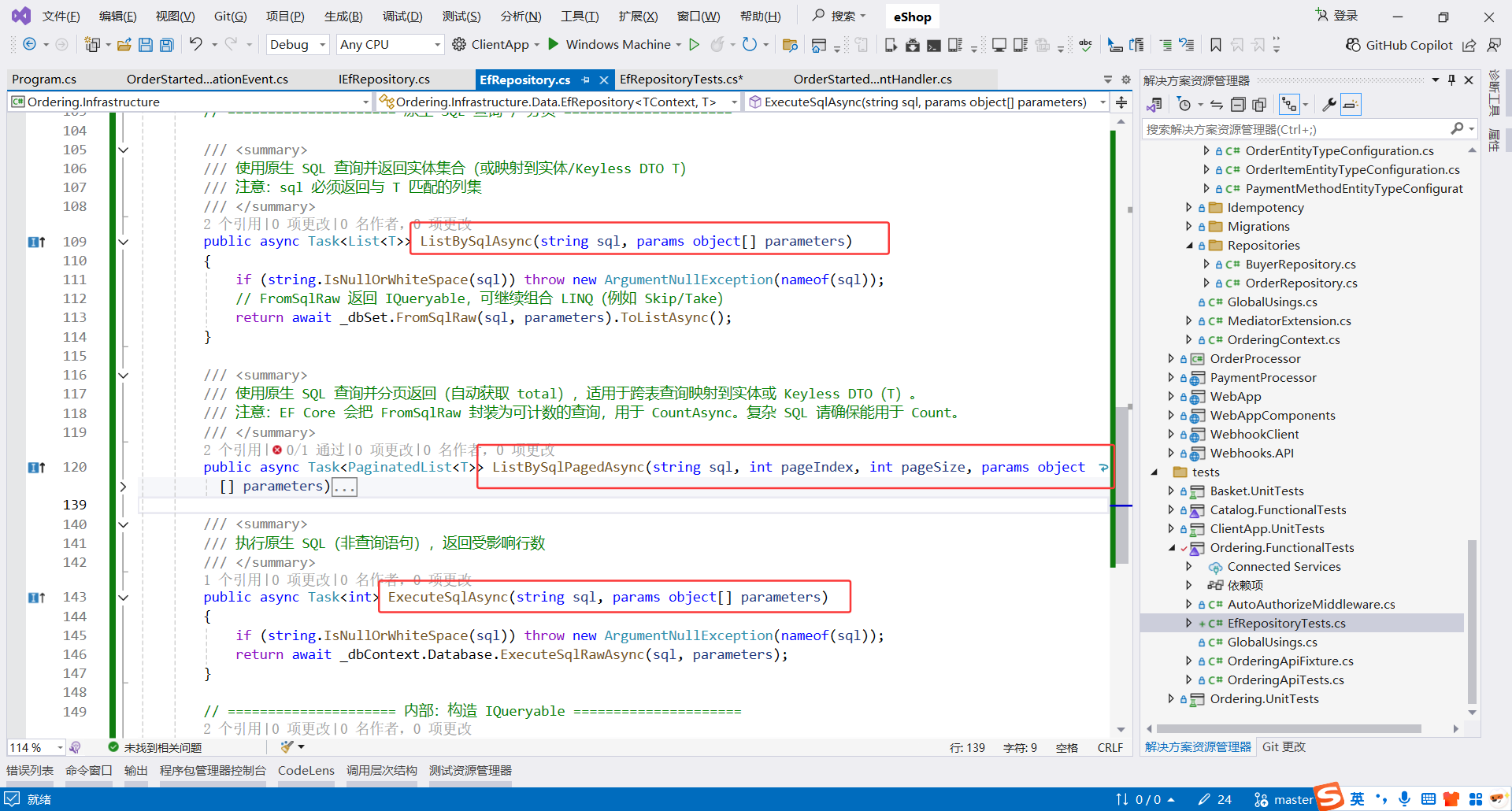1512x811 pixels.
Task: Click the Sogou input method icon in the taskbar
Action: [x=1329, y=797]
